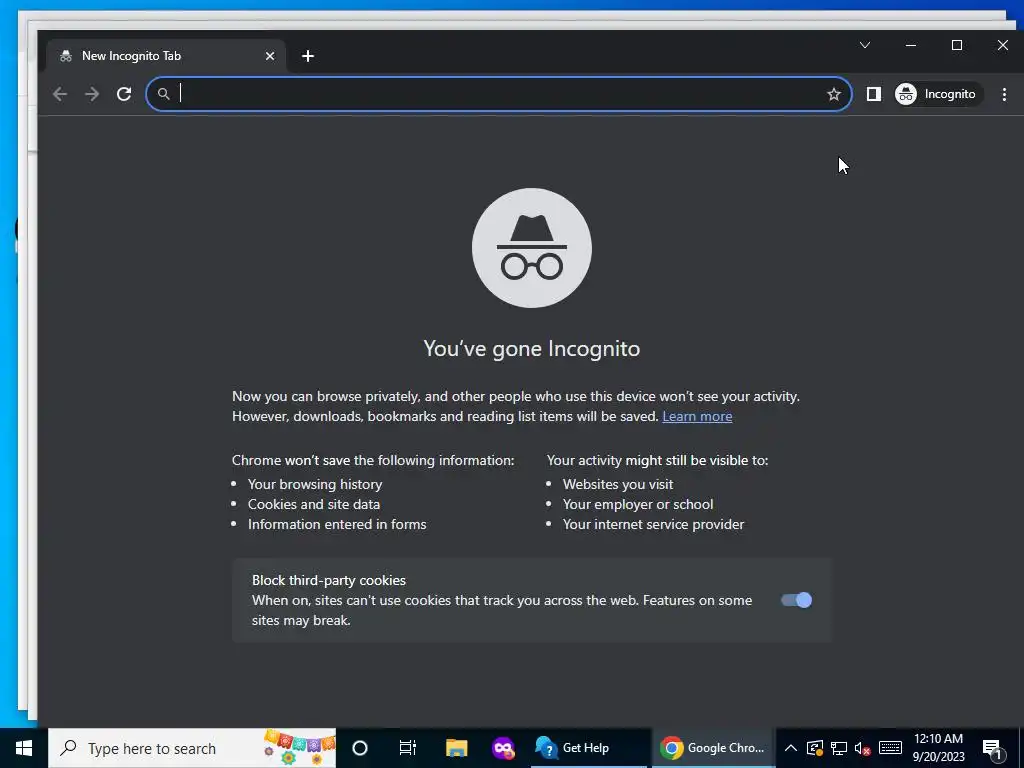Click the taskbar 'Type here to search' box

[x=192, y=748]
